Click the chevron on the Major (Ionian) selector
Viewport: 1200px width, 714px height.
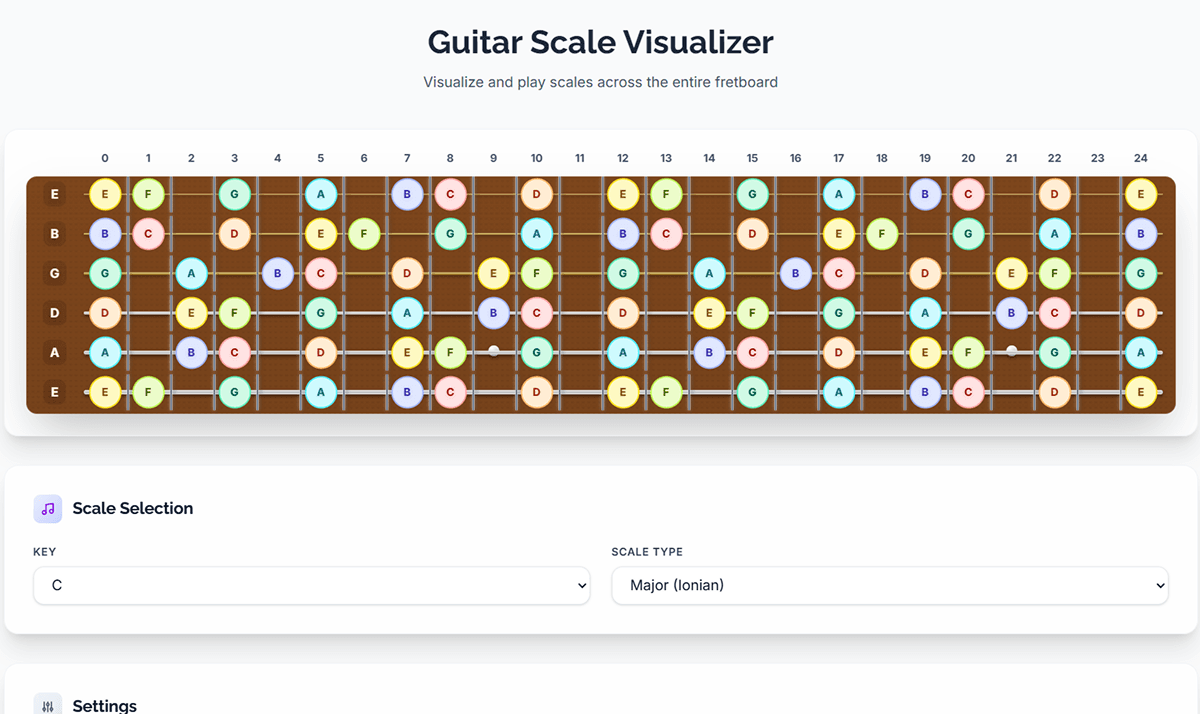coord(1159,585)
